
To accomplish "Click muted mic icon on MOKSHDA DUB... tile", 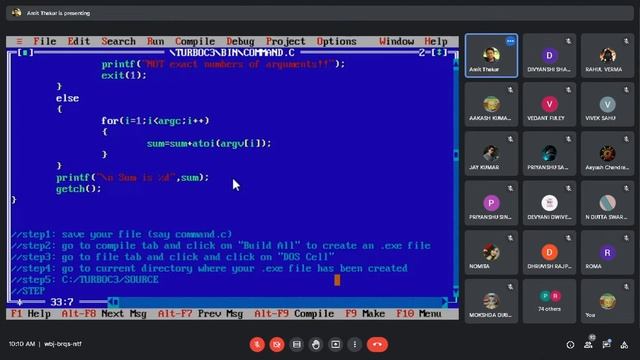I will click(510, 287).
